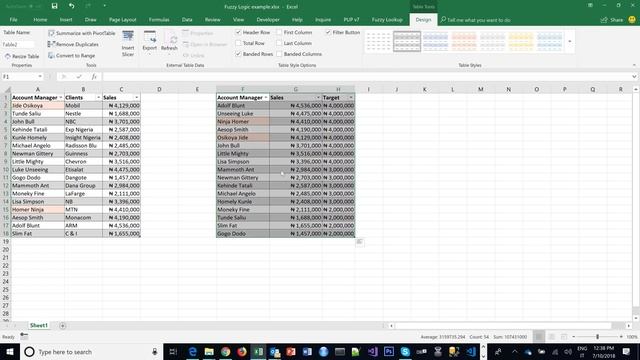The height and width of the screenshot is (360, 640).
Task: Open the Clients column filter dropdown
Action: (98, 98)
